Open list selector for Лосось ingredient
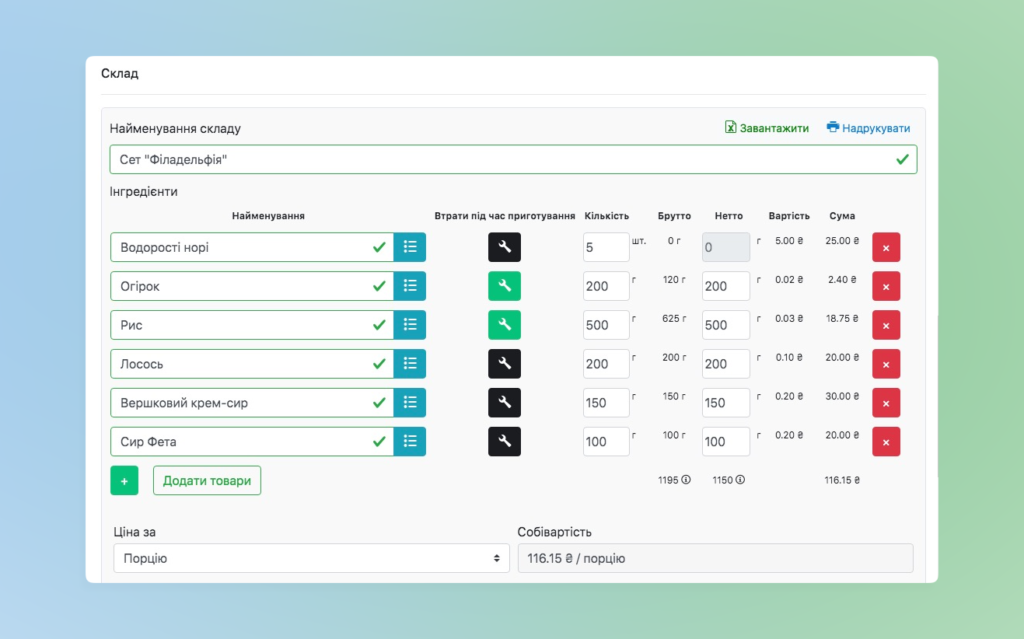 coord(410,364)
